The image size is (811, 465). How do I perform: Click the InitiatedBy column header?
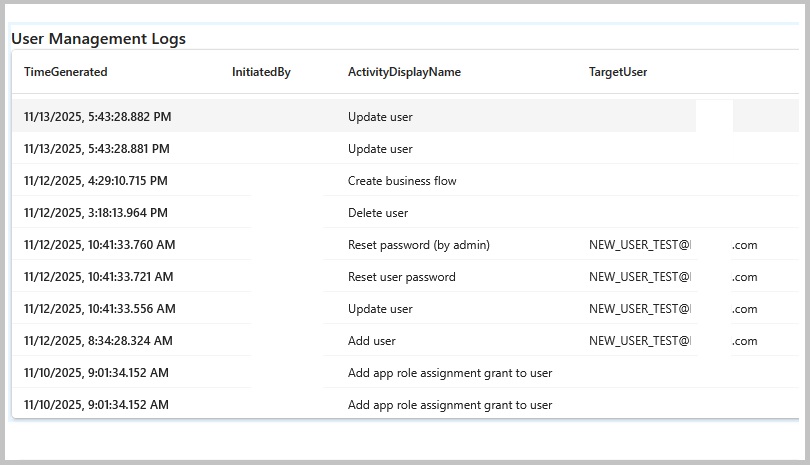[261, 72]
